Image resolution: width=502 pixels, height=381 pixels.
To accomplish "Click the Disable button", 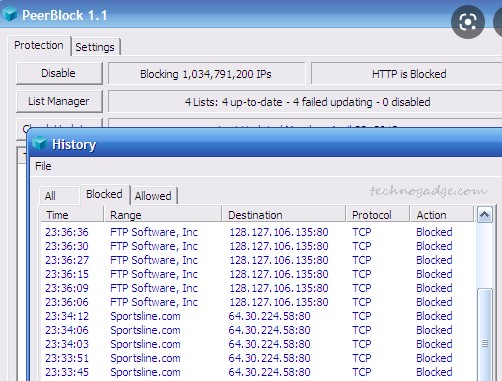I will click(59, 73).
